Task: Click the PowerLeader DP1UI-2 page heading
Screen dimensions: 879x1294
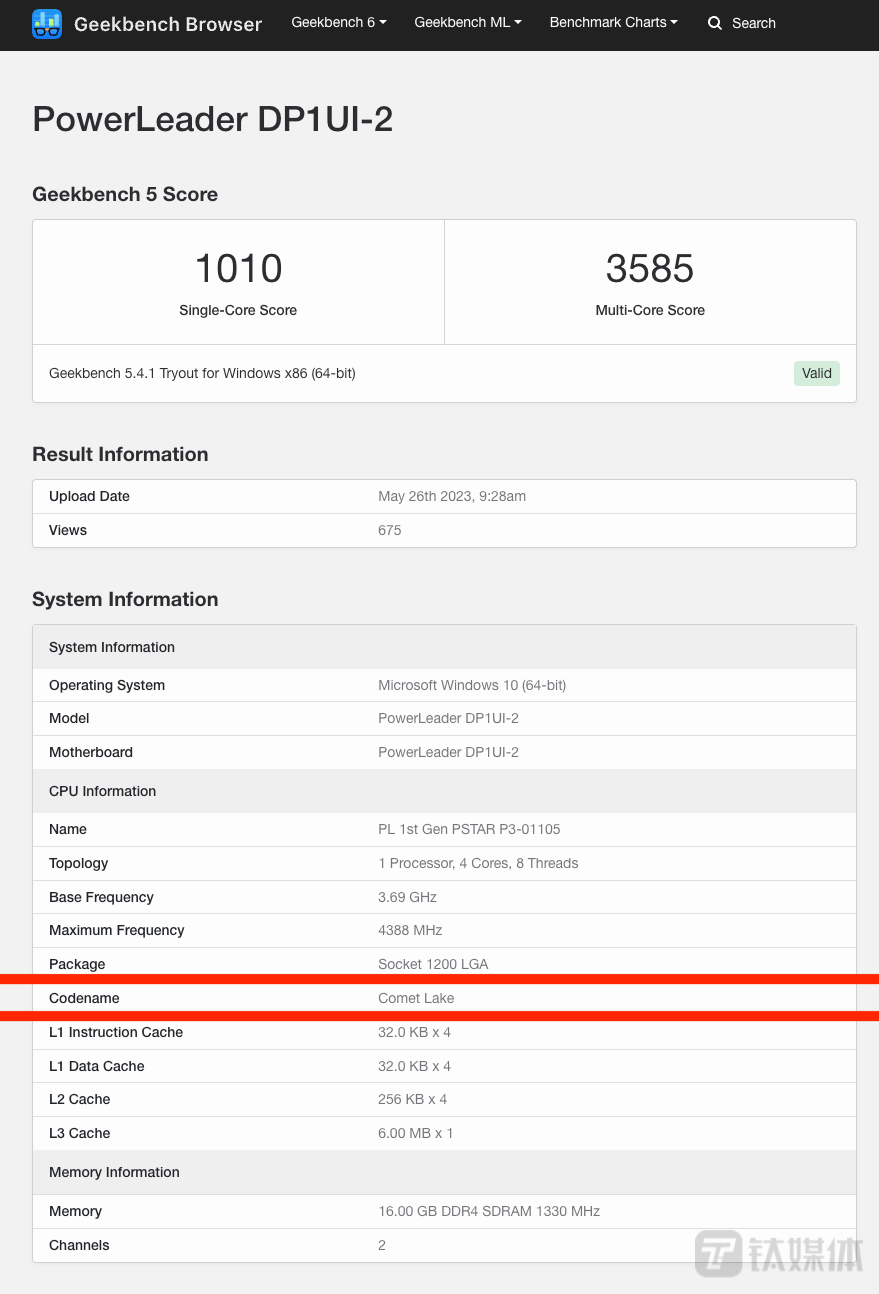Action: (x=213, y=119)
